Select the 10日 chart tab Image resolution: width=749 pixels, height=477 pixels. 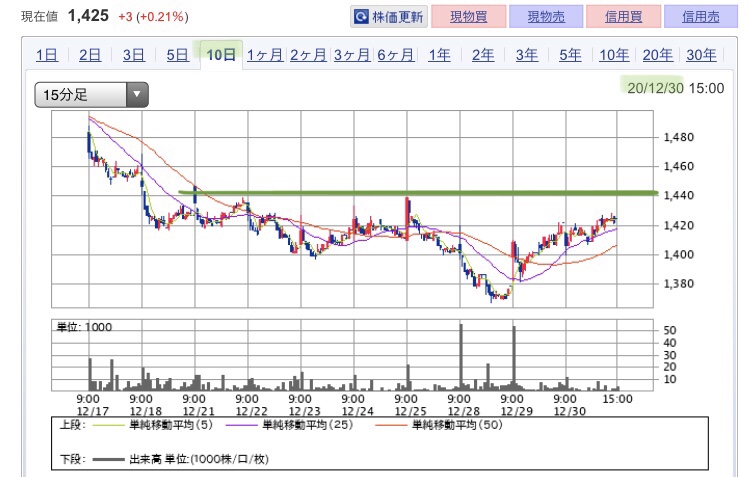coord(221,55)
